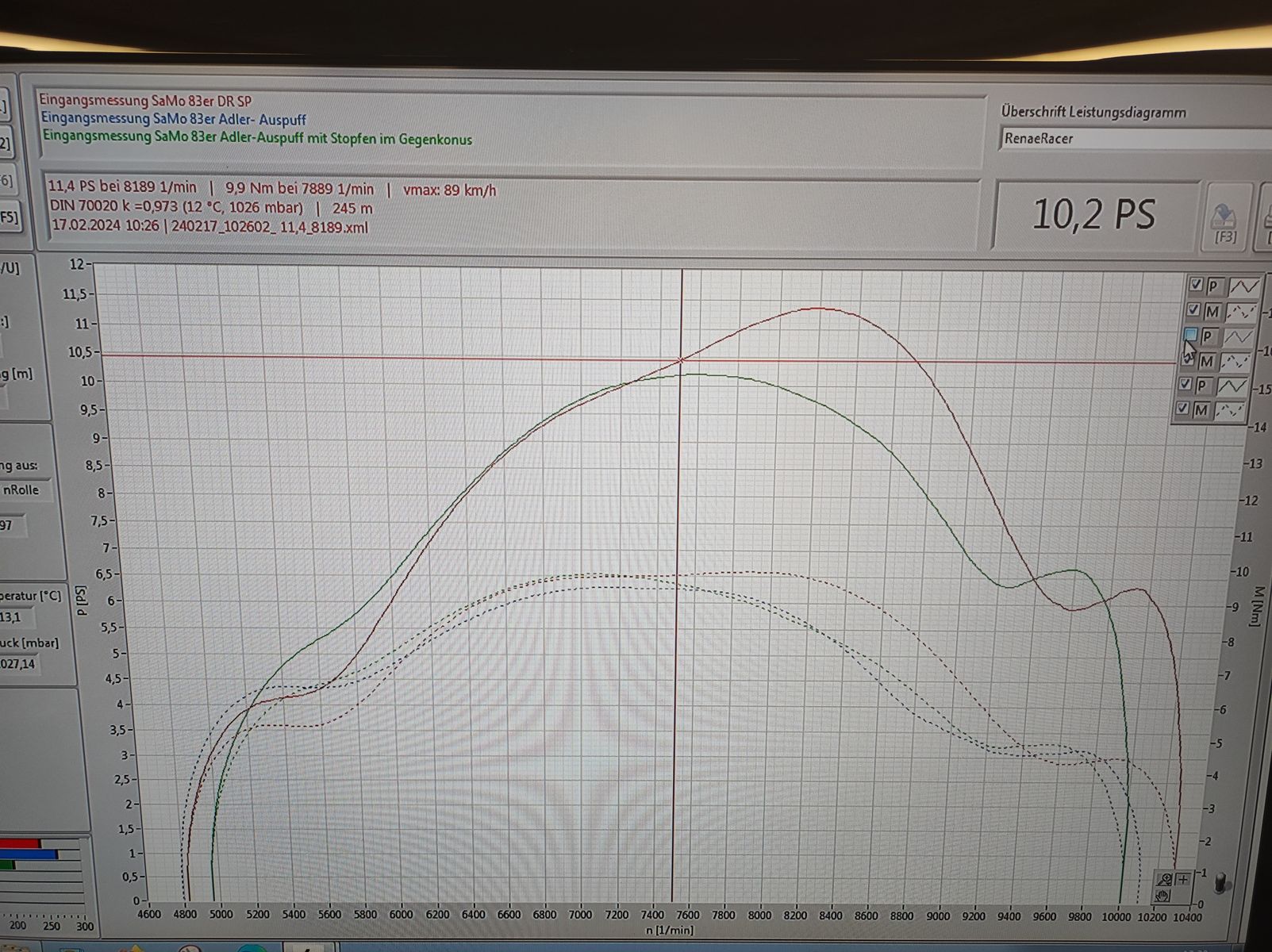Image resolution: width=1272 pixels, height=952 pixels.
Task: Toggle the third M curve checkbox
Action: click(x=1183, y=409)
